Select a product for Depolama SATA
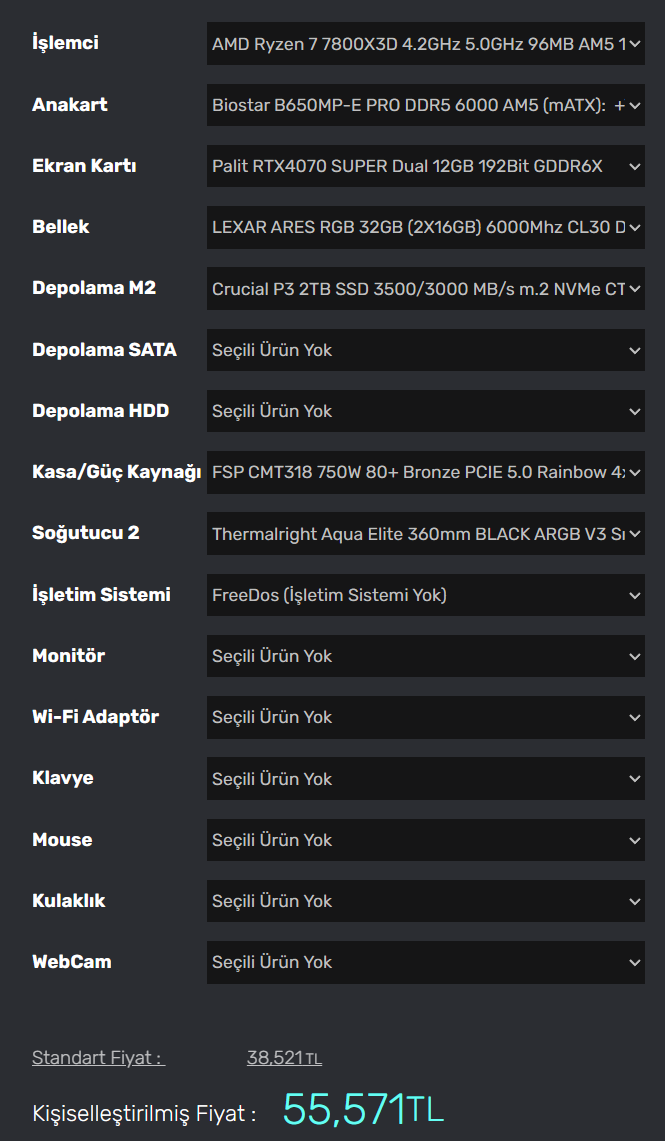Image resolution: width=665 pixels, height=1141 pixels. pos(425,350)
